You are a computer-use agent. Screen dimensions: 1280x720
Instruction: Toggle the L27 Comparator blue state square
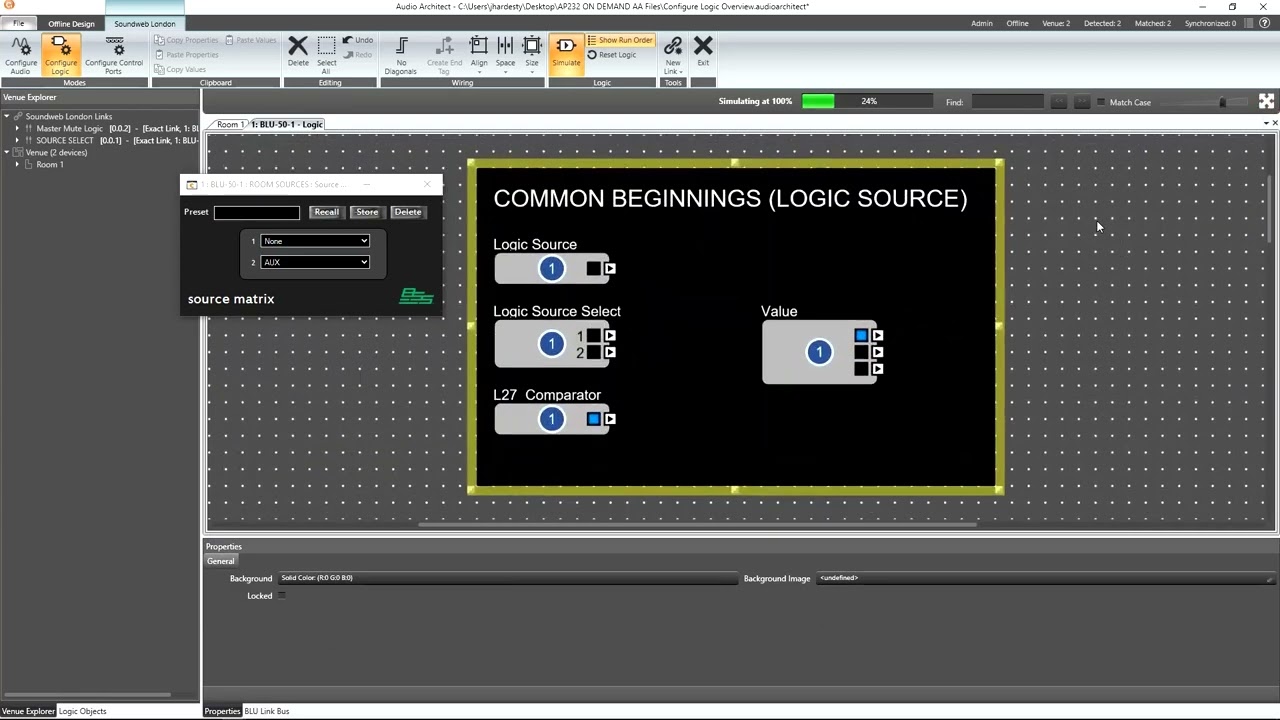(x=594, y=419)
